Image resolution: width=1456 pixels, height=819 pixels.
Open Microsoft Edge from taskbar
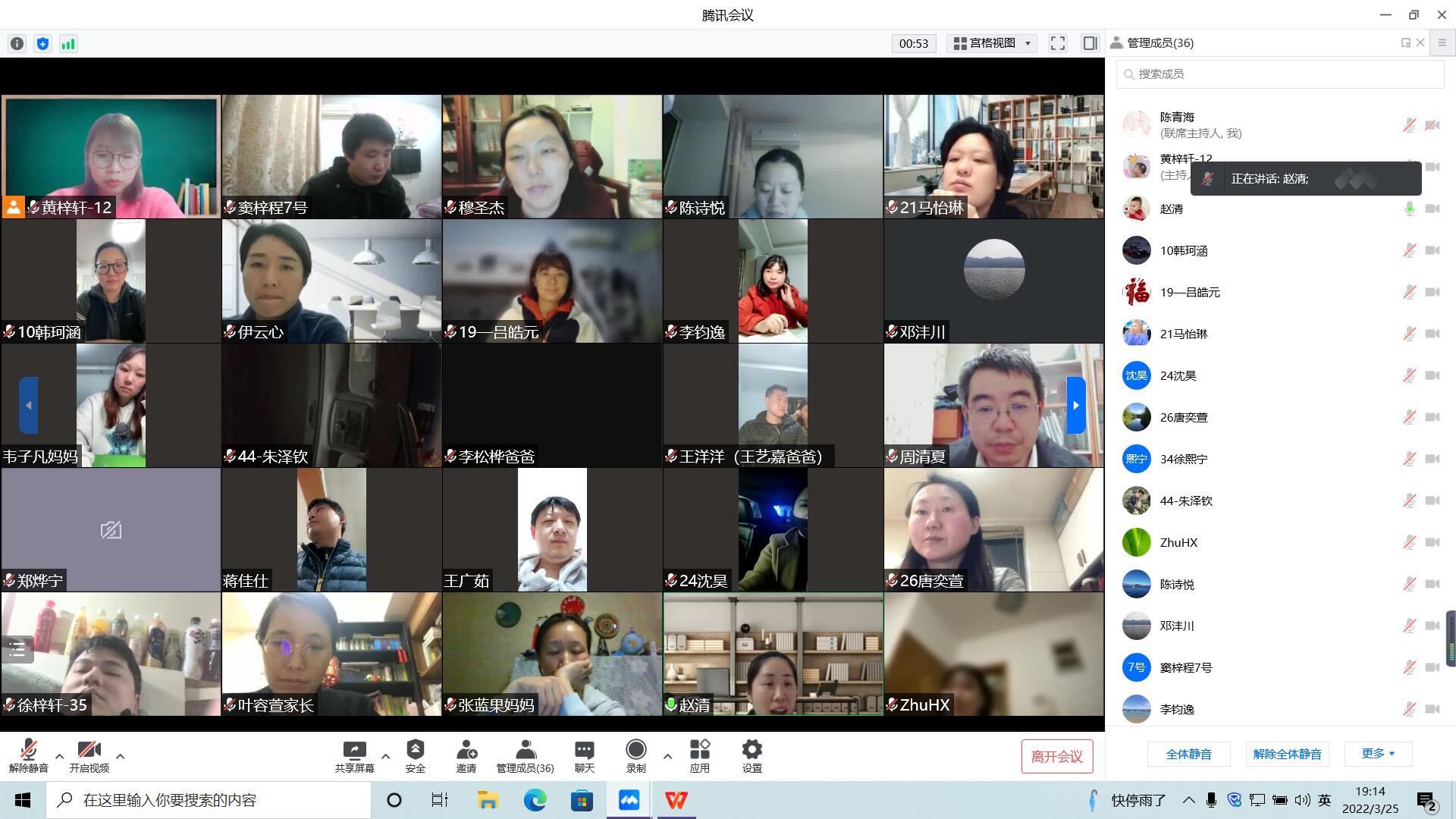tap(535, 800)
